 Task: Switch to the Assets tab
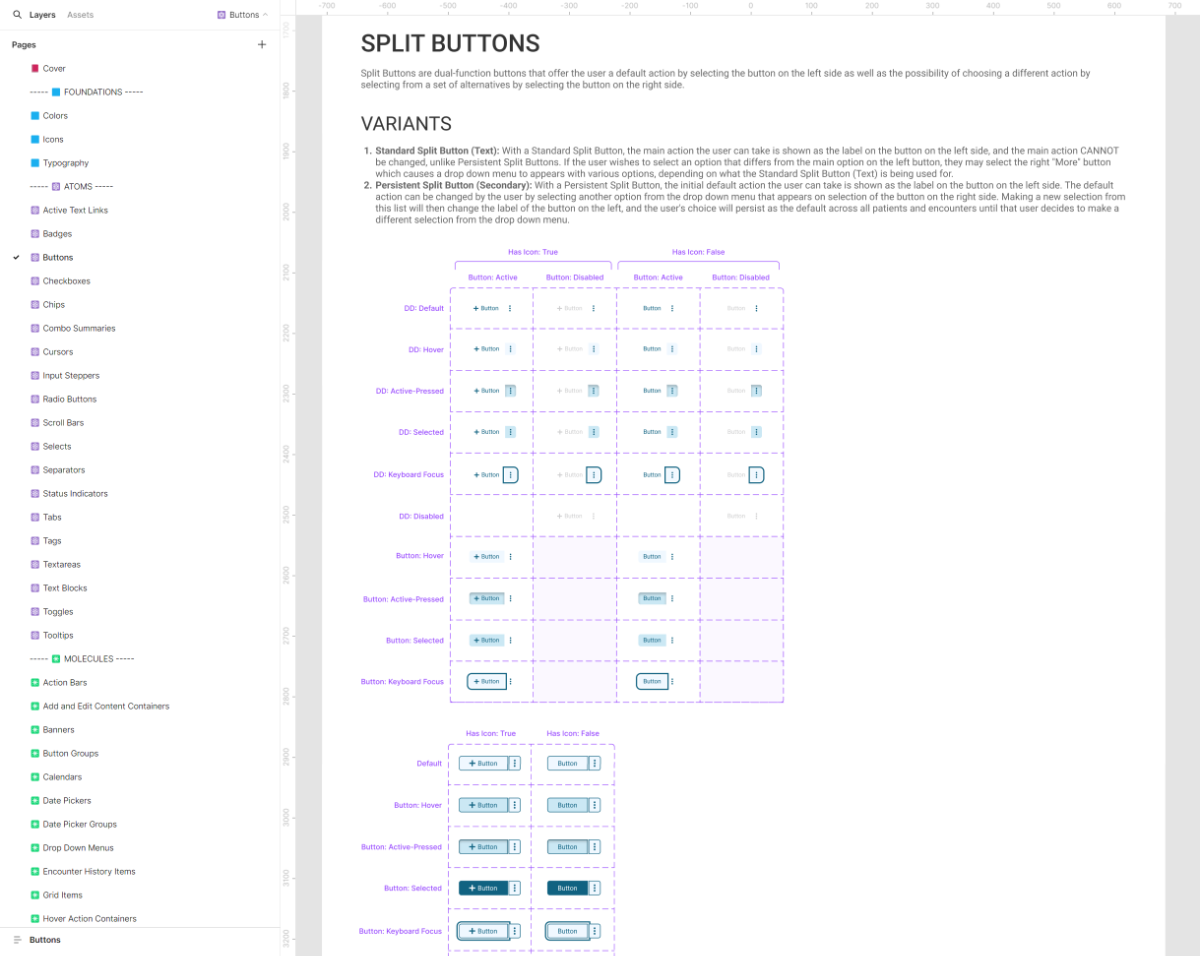[x=80, y=15]
